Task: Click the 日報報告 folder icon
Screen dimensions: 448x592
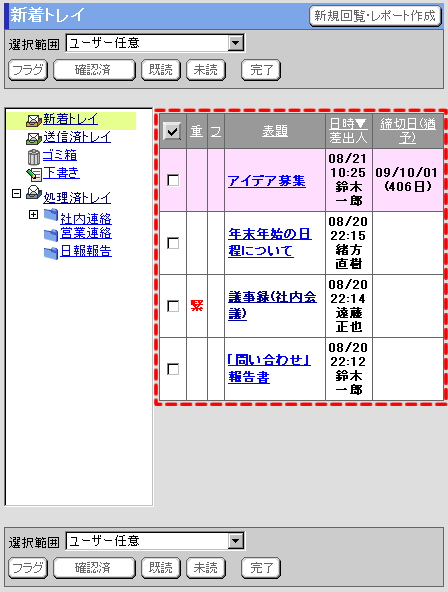Action: [x=51, y=253]
